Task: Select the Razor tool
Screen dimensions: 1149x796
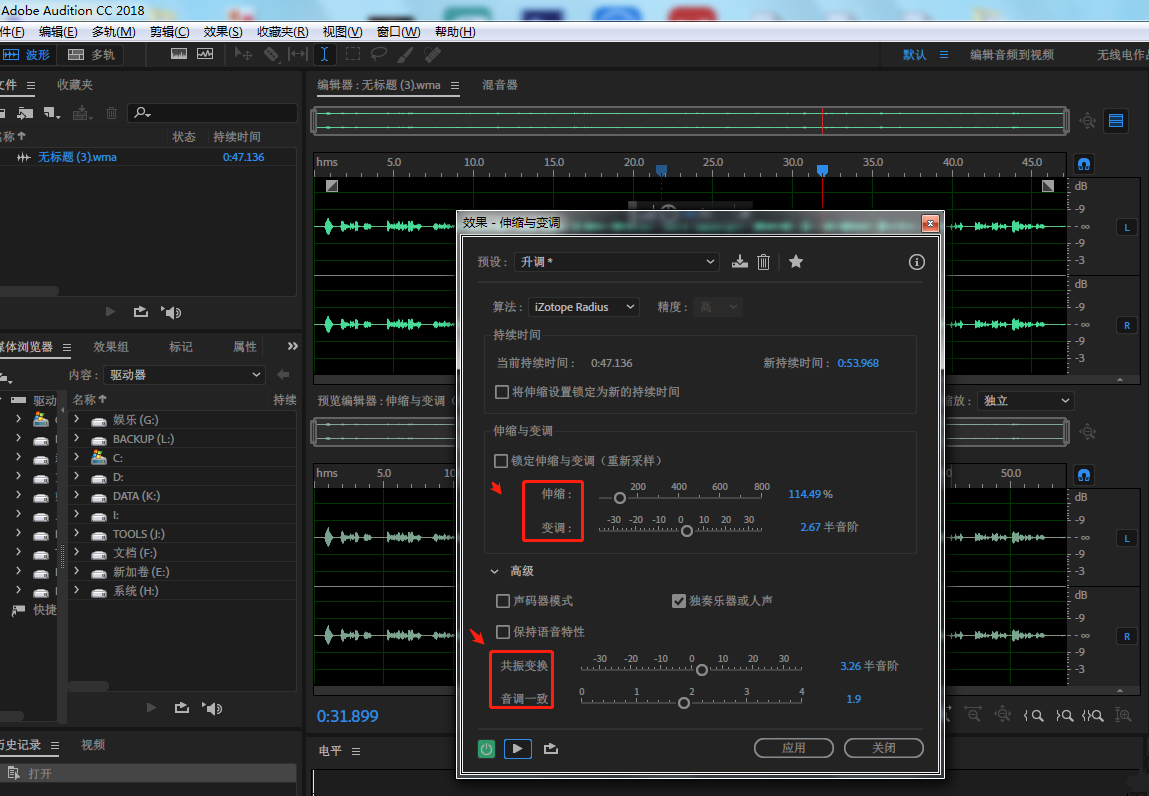Action: tap(271, 54)
